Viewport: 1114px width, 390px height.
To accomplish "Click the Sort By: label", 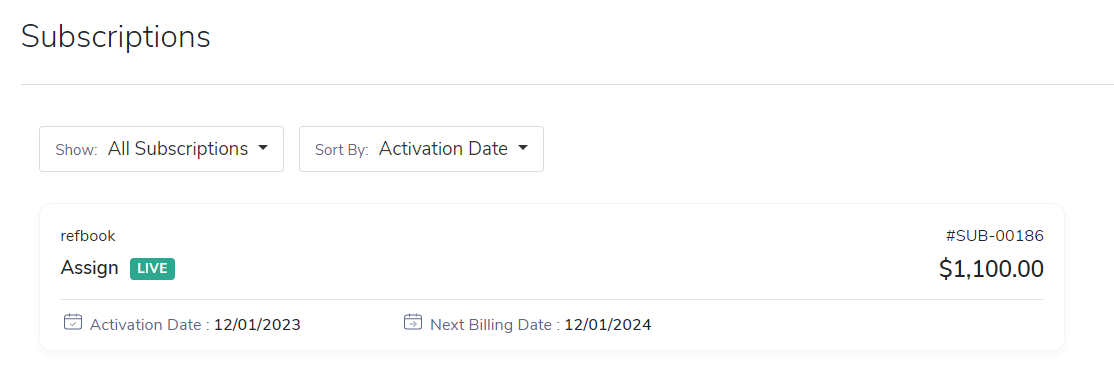I will click(342, 151).
